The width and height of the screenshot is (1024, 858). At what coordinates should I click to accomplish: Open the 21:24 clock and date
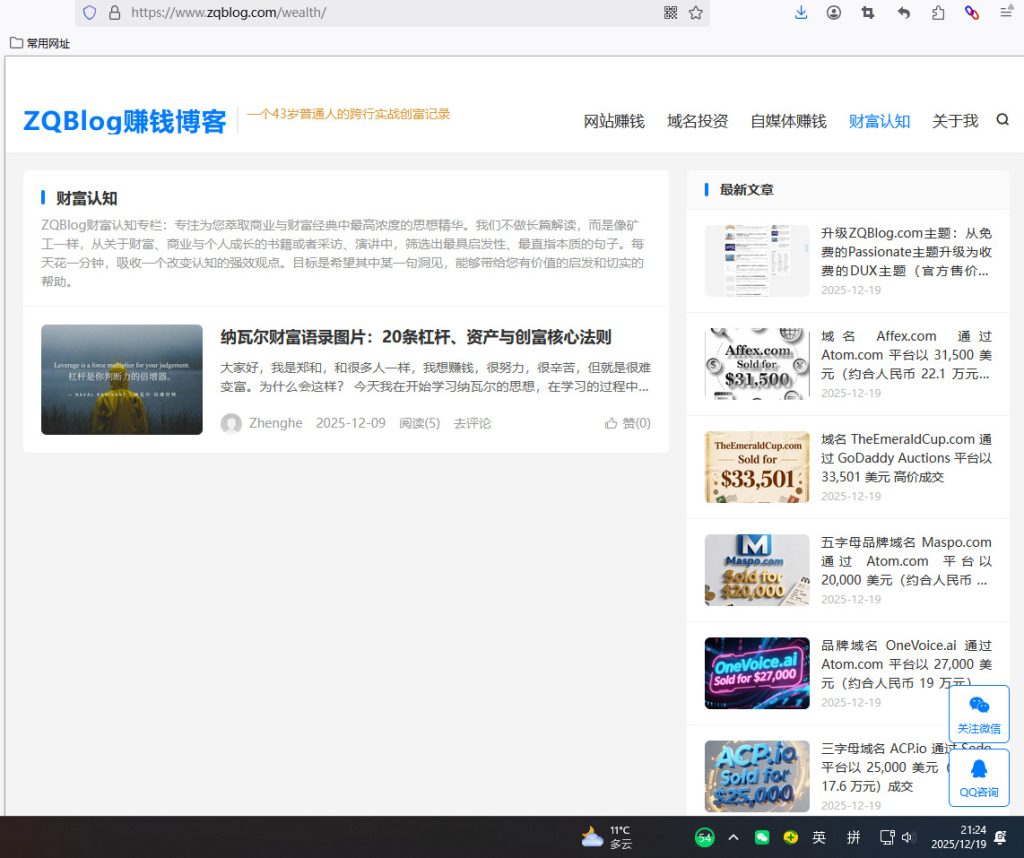pos(959,837)
